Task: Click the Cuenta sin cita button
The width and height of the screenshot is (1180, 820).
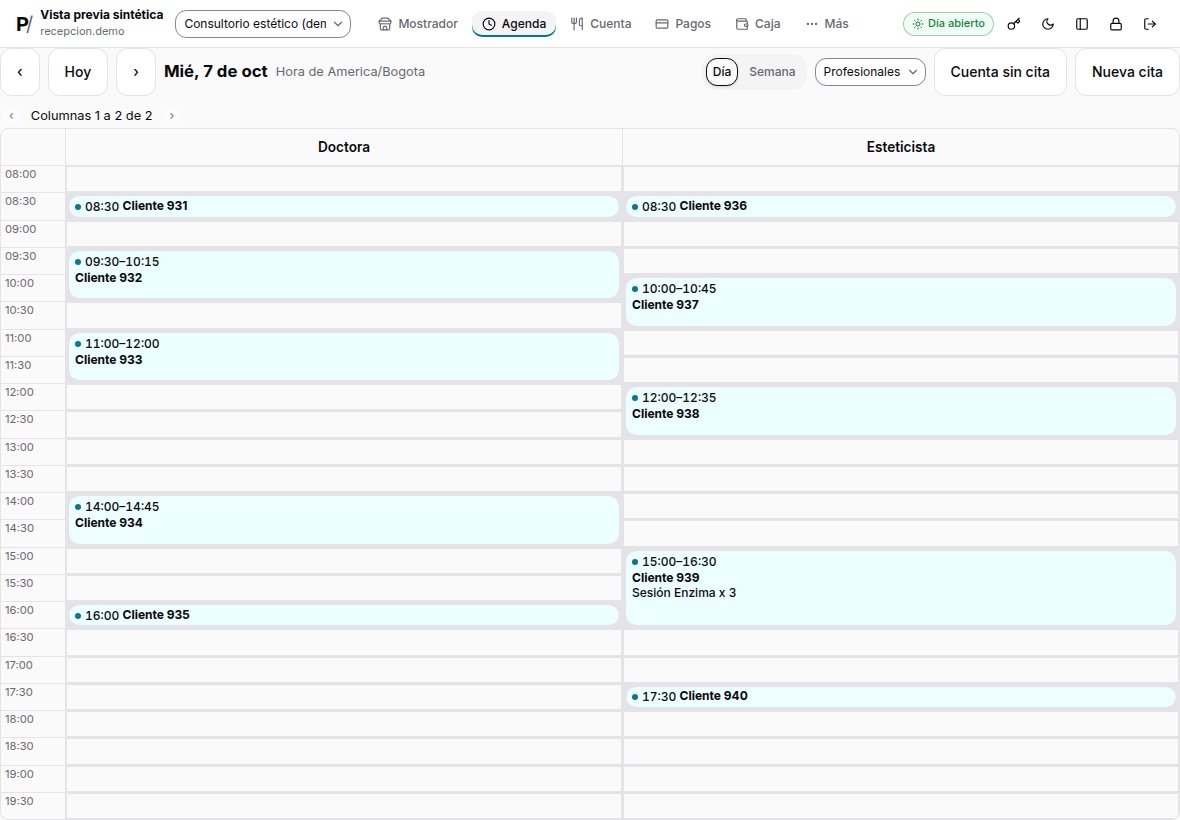Action: click(1000, 72)
